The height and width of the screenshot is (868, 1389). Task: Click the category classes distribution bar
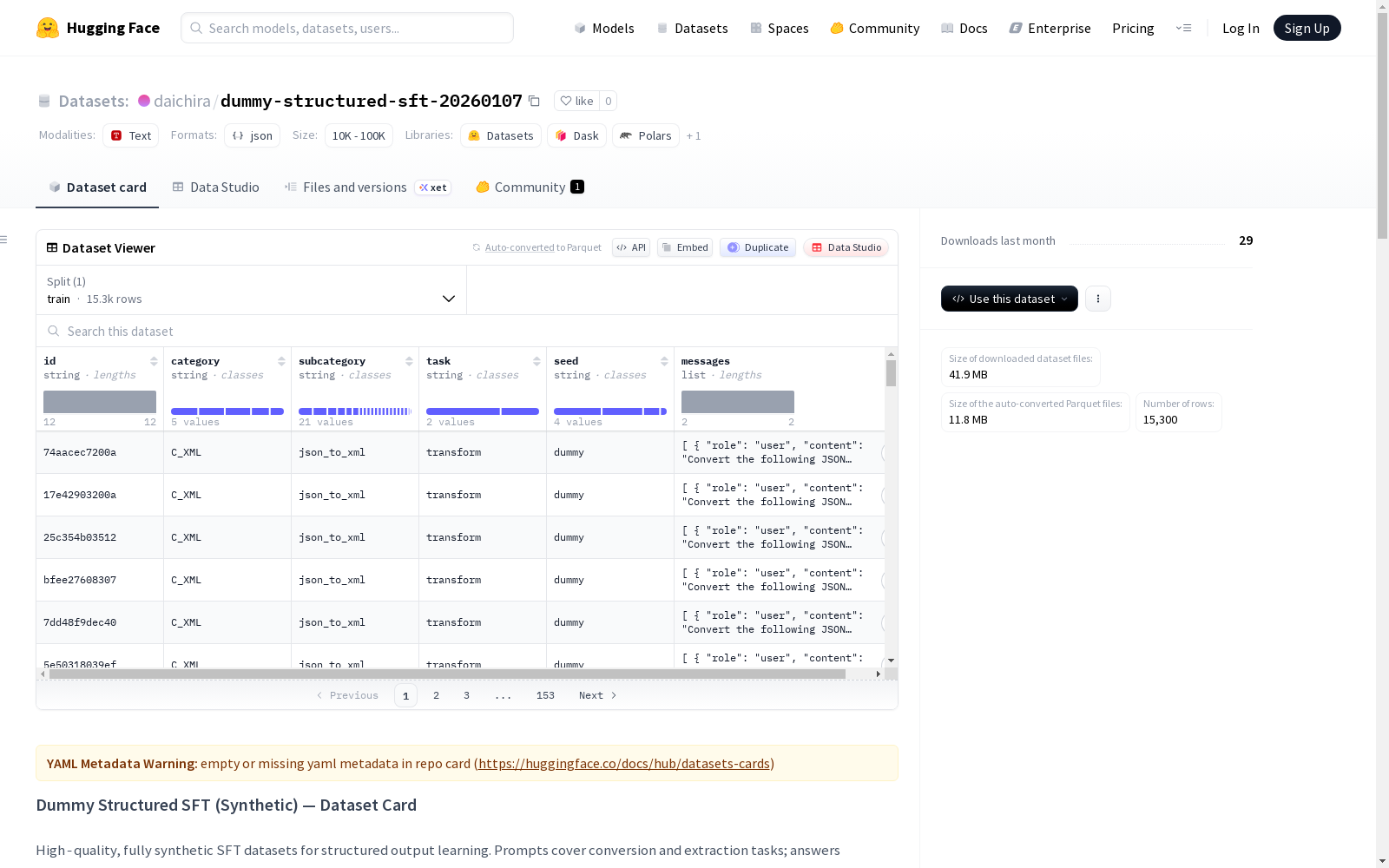click(227, 411)
